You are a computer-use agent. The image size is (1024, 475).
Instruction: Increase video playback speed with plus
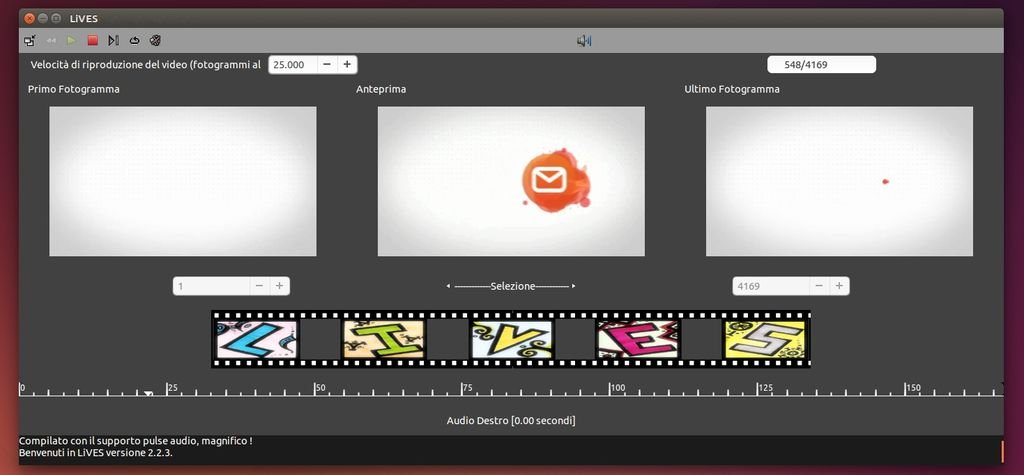tap(347, 64)
